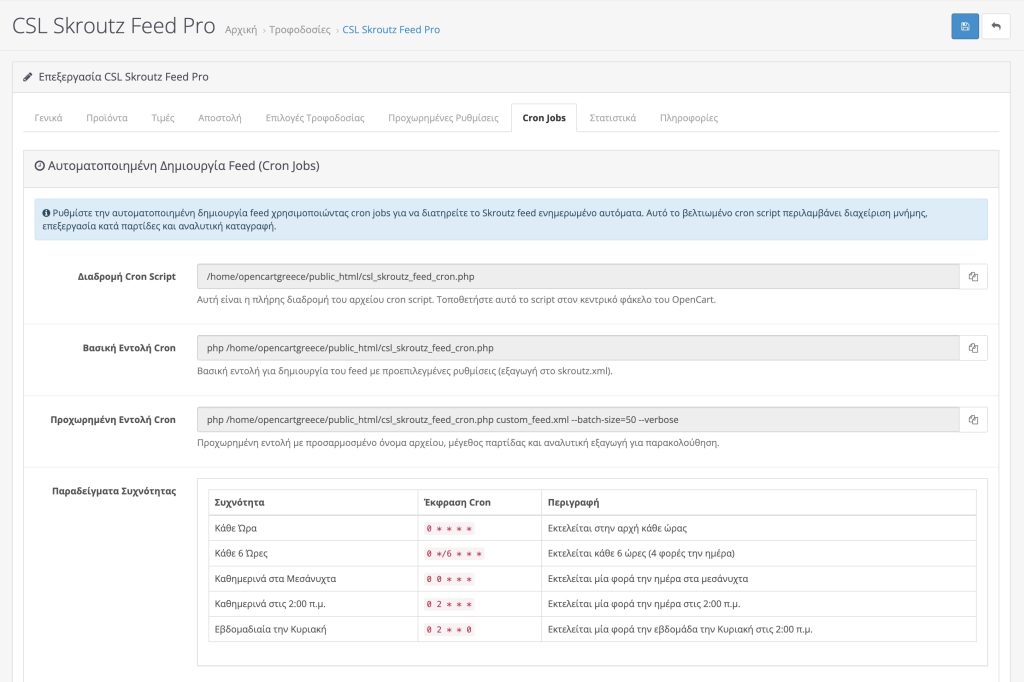Click 'Εβδομαδιαία την Κυριακή' table cell
This screenshot has height=682, width=1024.
tap(313, 629)
